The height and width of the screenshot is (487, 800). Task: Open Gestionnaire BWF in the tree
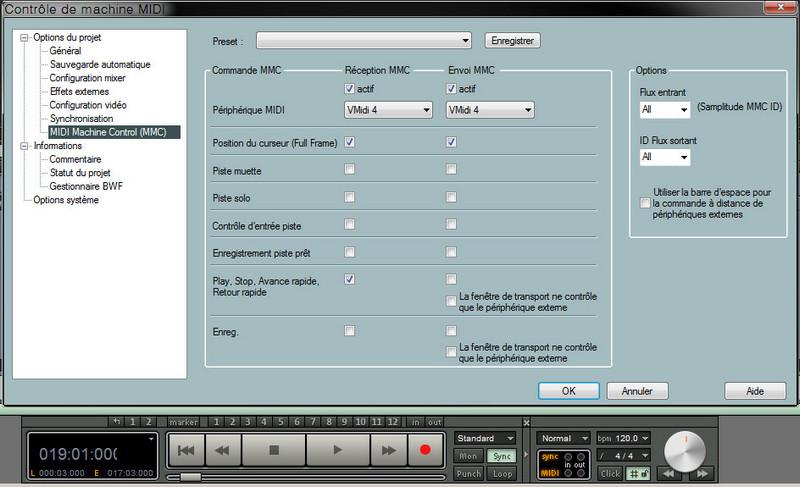(85, 186)
